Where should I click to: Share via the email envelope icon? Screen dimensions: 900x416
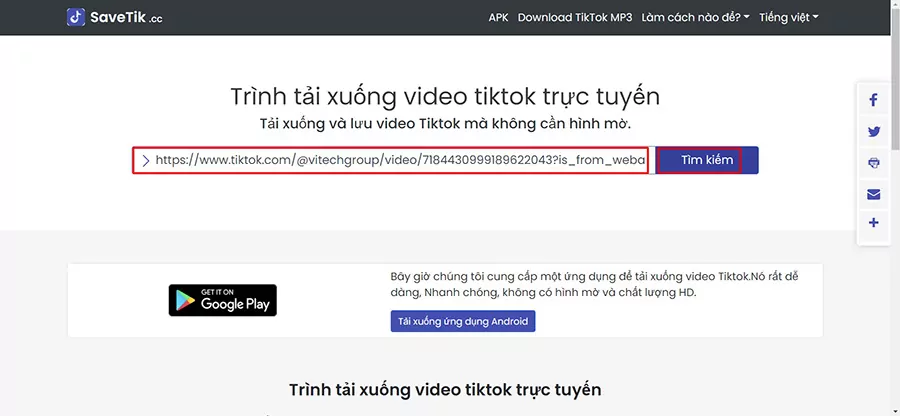[x=874, y=195]
